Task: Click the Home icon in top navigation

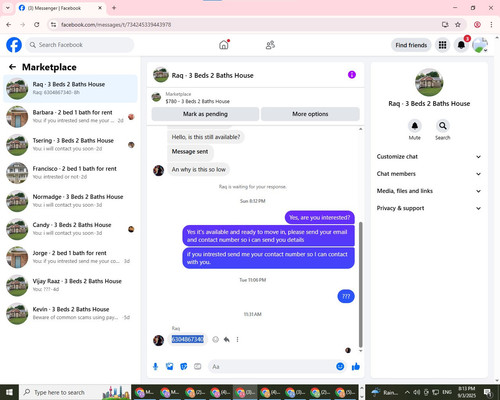Action: point(224,45)
